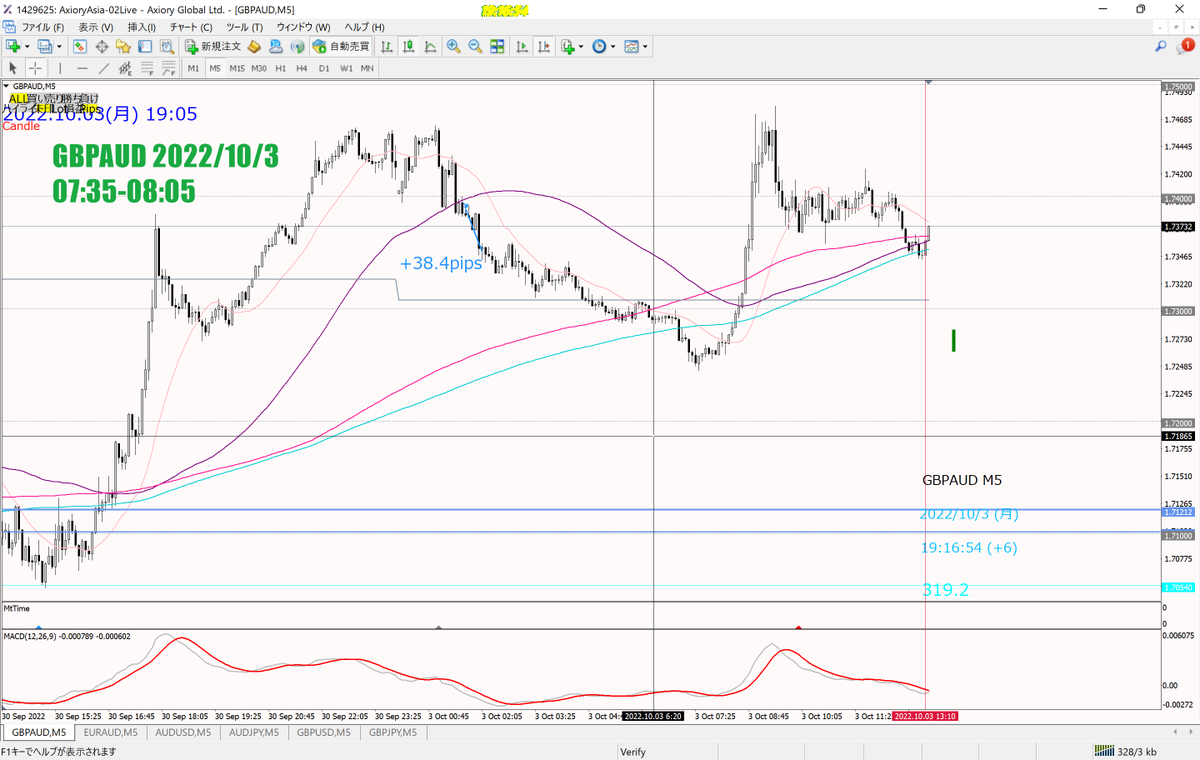Toggle the Terminal panel icon

pos(144,46)
